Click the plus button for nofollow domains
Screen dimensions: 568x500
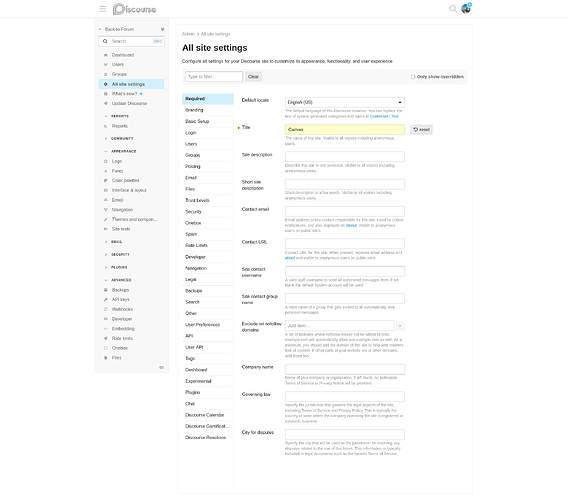pyautogui.click(x=400, y=326)
